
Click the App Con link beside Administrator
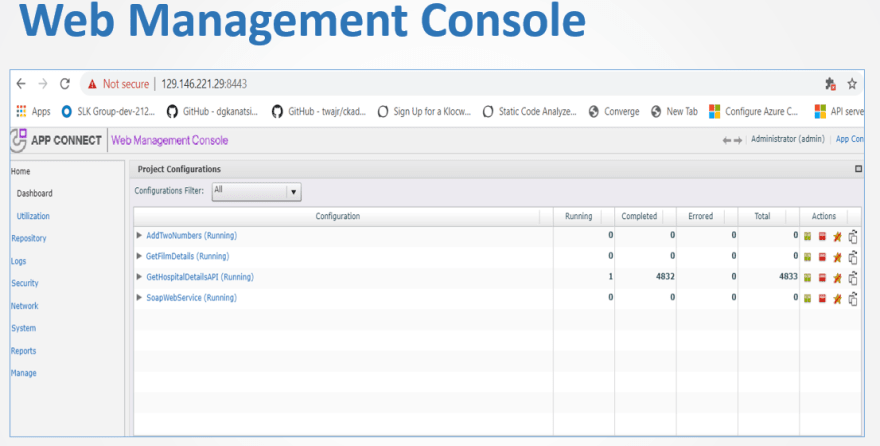tap(850, 139)
